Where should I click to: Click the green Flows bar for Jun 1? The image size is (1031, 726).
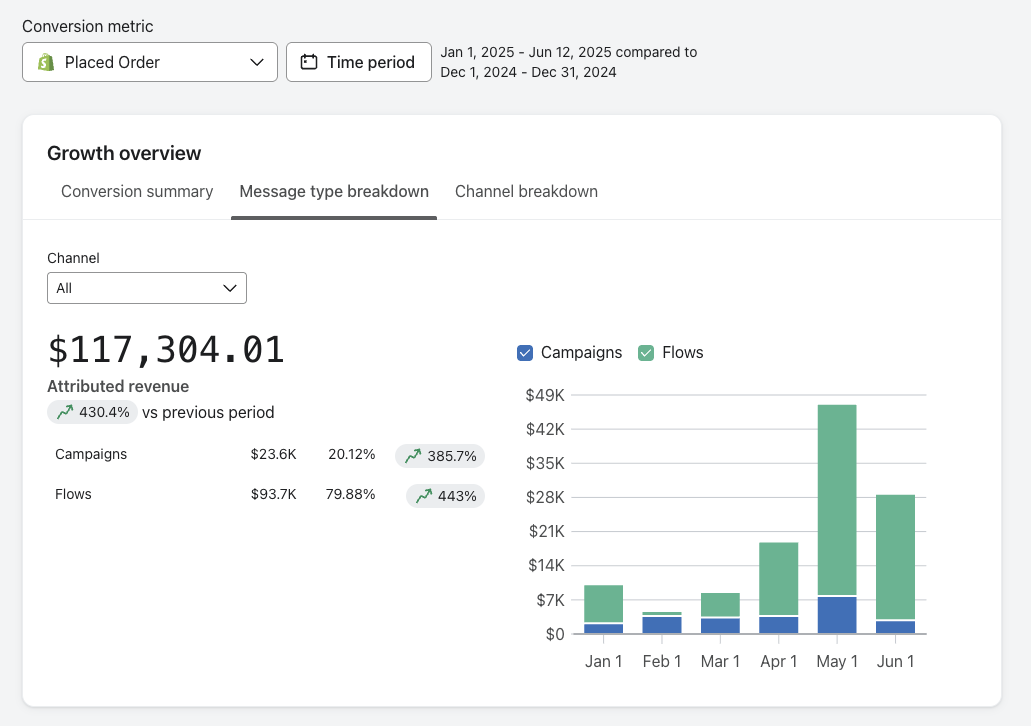[x=896, y=557]
